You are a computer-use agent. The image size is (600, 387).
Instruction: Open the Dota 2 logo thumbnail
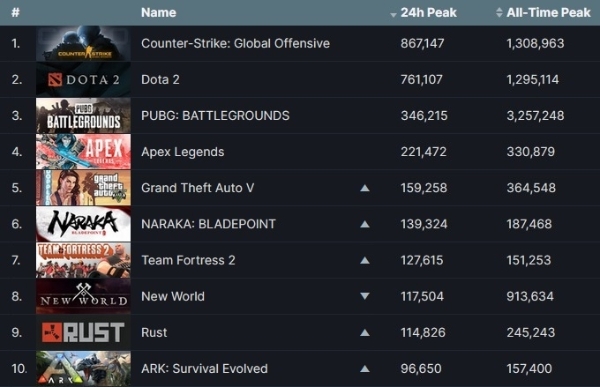(x=83, y=80)
